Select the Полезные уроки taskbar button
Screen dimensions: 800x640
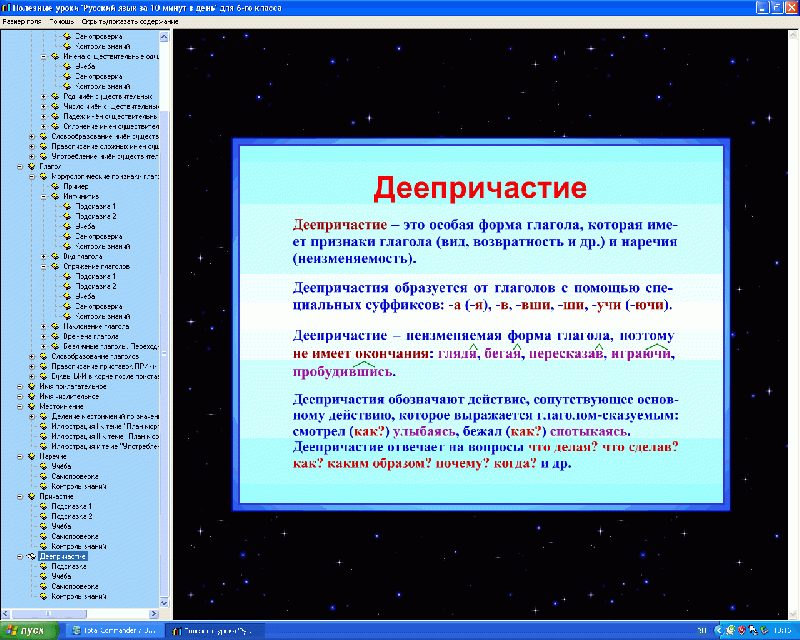tap(213, 631)
